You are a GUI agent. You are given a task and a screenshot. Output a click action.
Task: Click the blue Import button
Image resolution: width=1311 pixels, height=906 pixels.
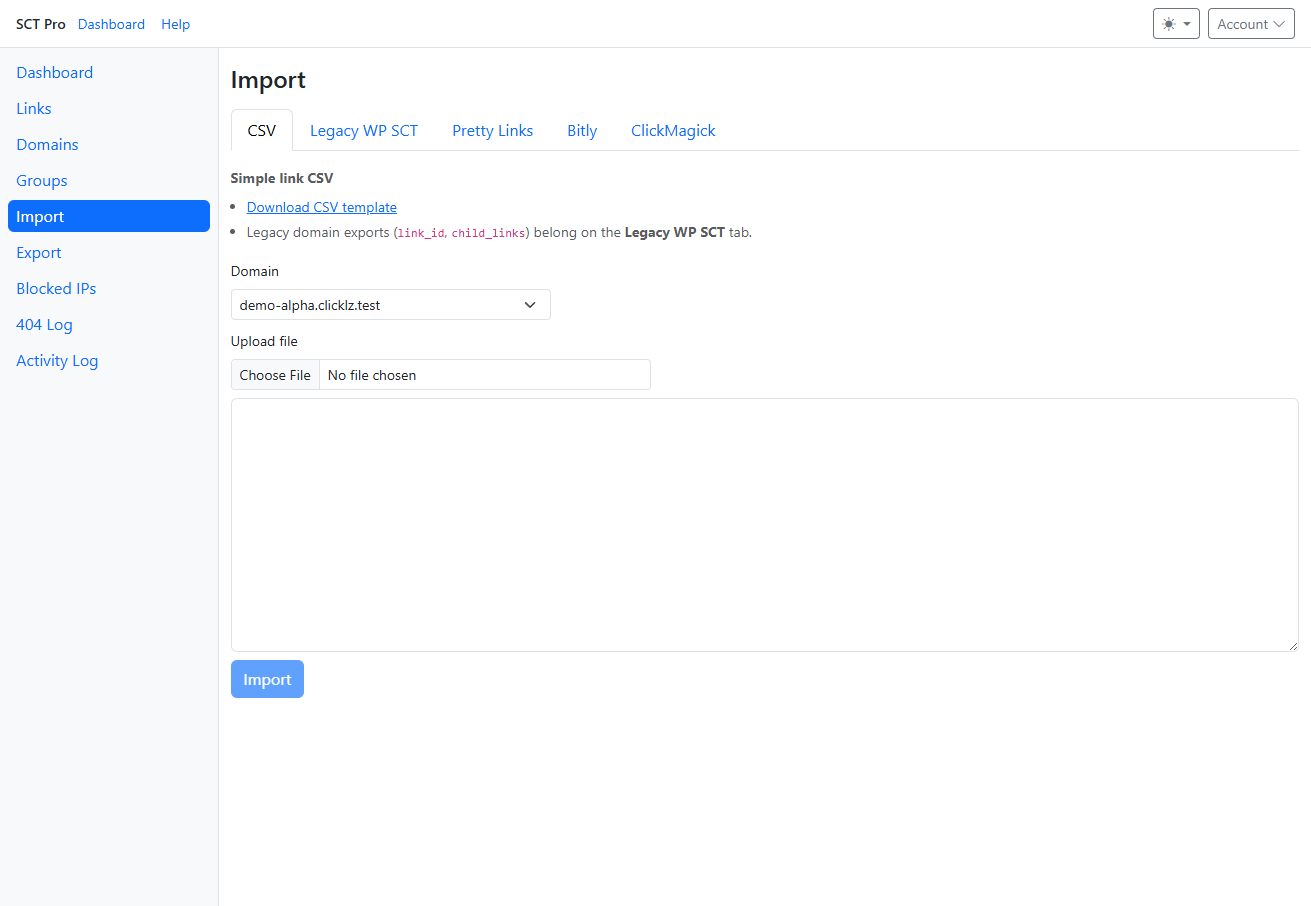(x=267, y=679)
